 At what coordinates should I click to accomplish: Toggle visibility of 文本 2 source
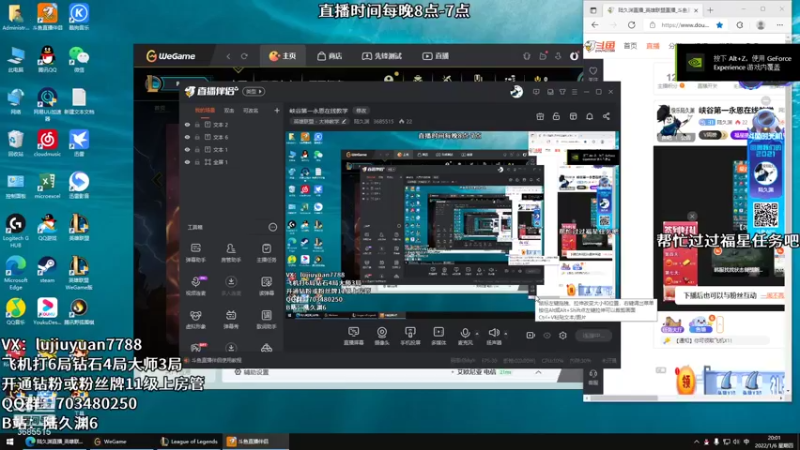187,124
